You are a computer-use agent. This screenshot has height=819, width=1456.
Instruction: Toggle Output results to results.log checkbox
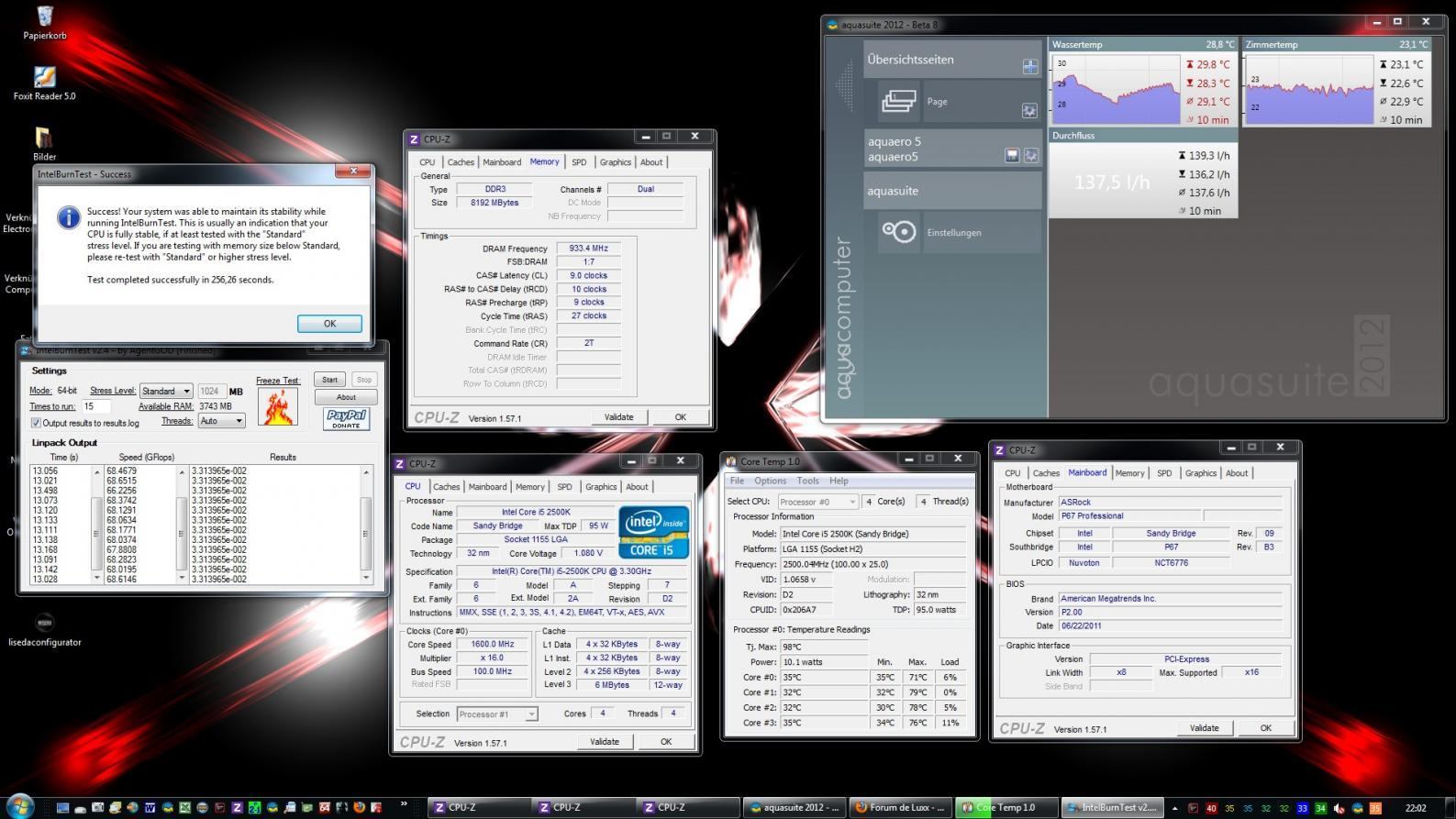click(36, 423)
